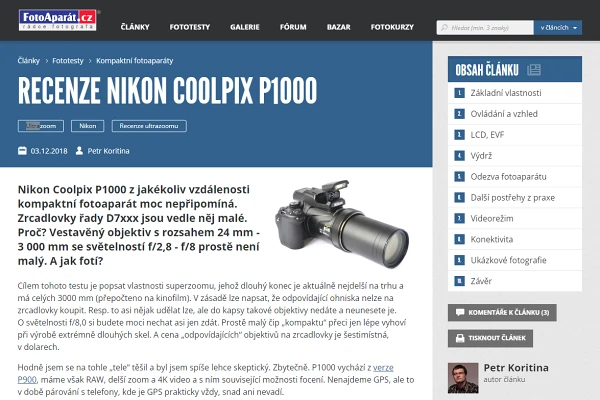The image size is (600, 400).
Task: Click the search input field
Action: tap(485, 28)
